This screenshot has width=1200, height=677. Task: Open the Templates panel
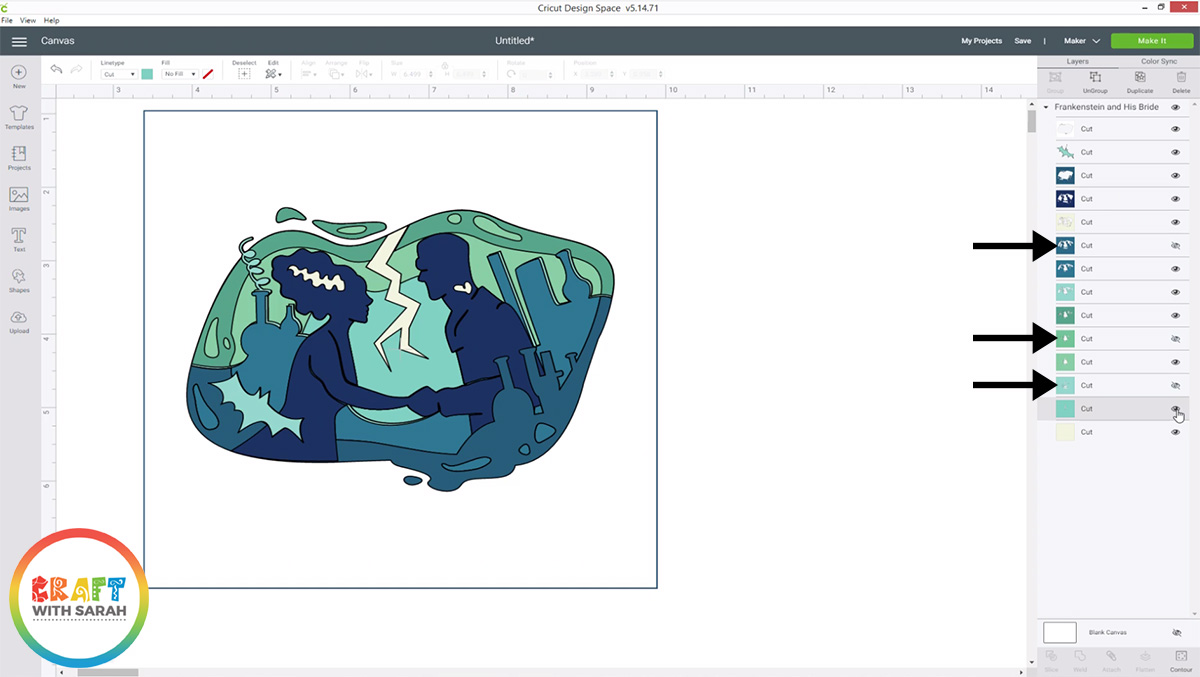pyautogui.click(x=18, y=117)
